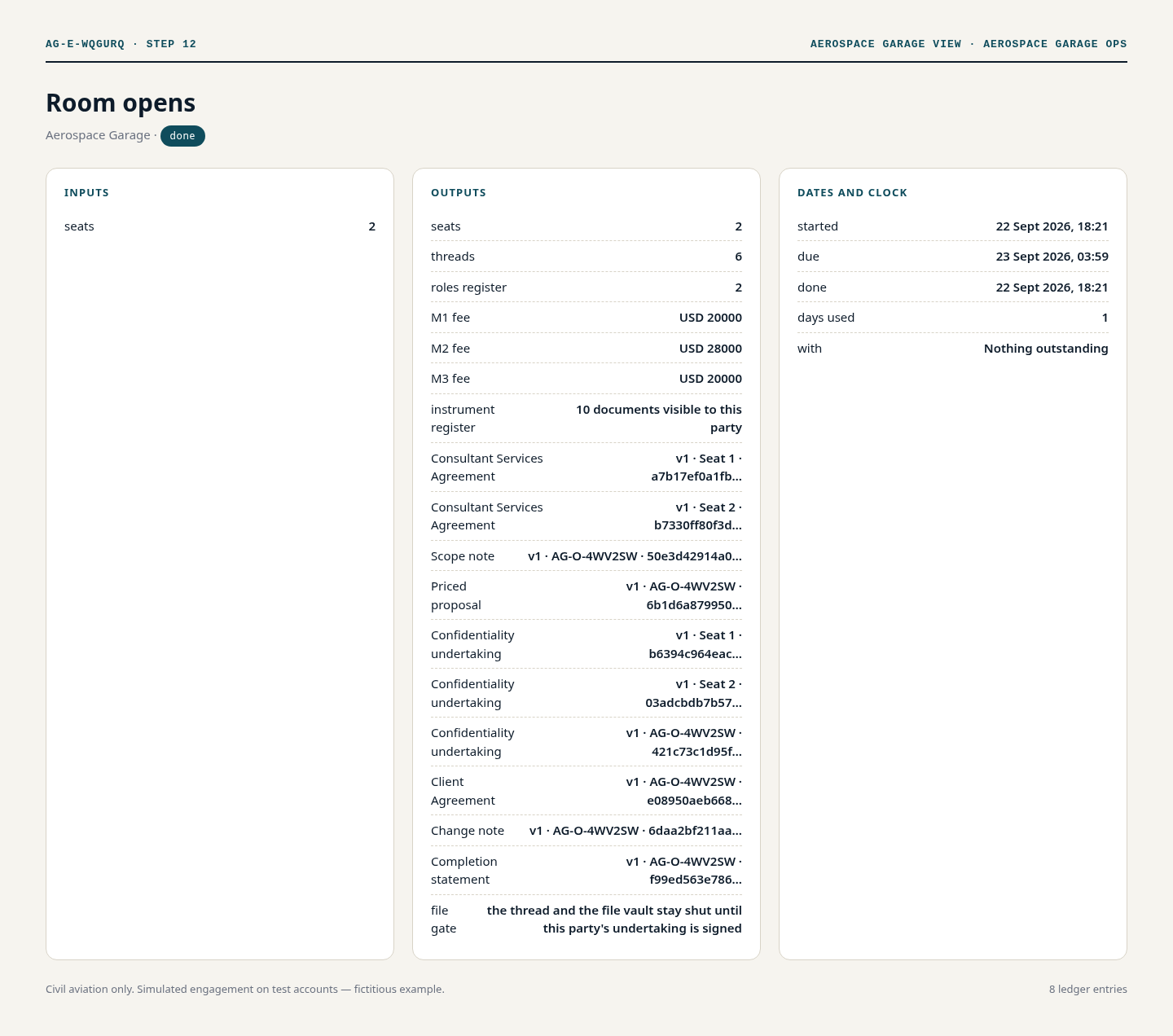Click the 'INPUTS' panel heading
This screenshot has height=1036, width=1173.
click(x=86, y=193)
